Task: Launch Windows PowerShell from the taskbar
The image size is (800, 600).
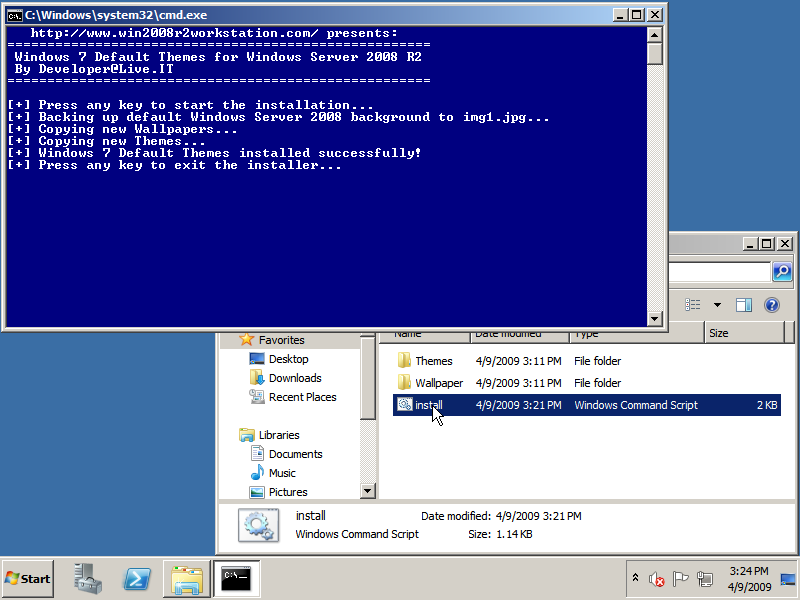Action: tap(137, 579)
